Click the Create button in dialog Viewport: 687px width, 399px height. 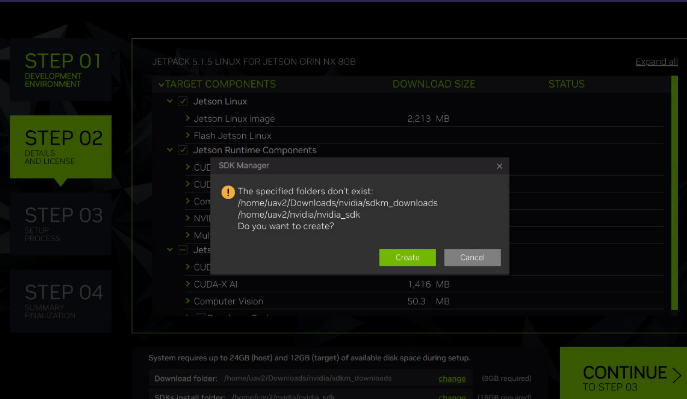[x=407, y=258]
